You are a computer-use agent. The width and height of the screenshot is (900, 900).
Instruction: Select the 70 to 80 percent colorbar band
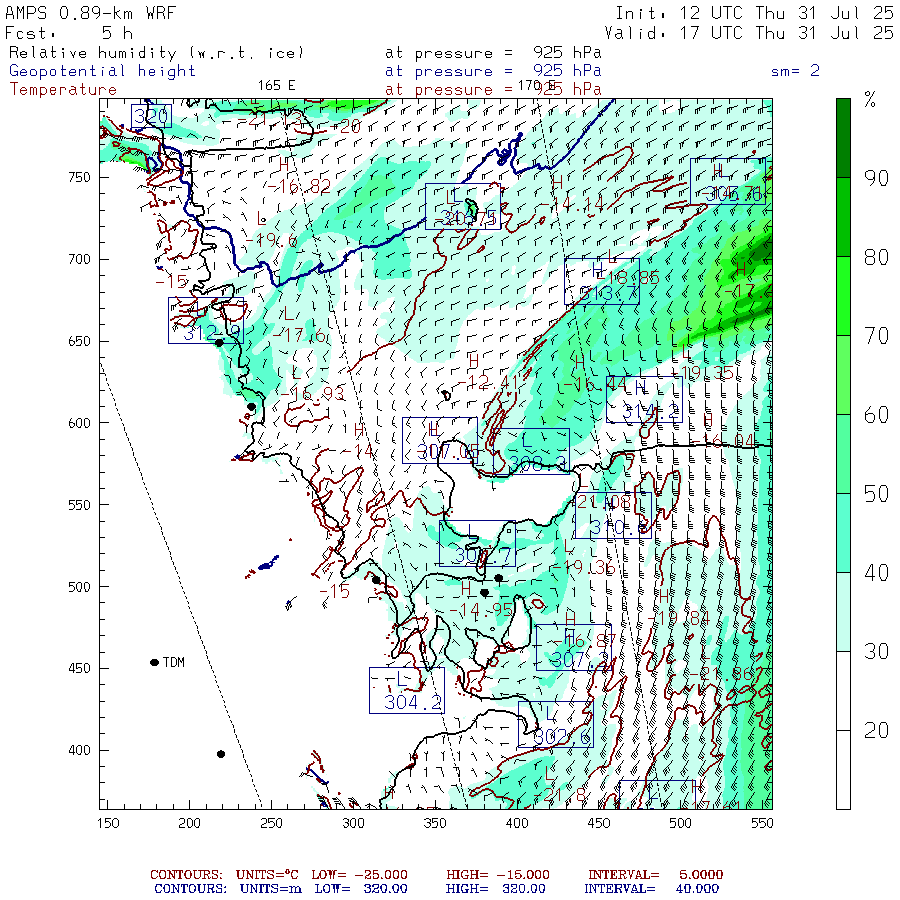coord(843,296)
